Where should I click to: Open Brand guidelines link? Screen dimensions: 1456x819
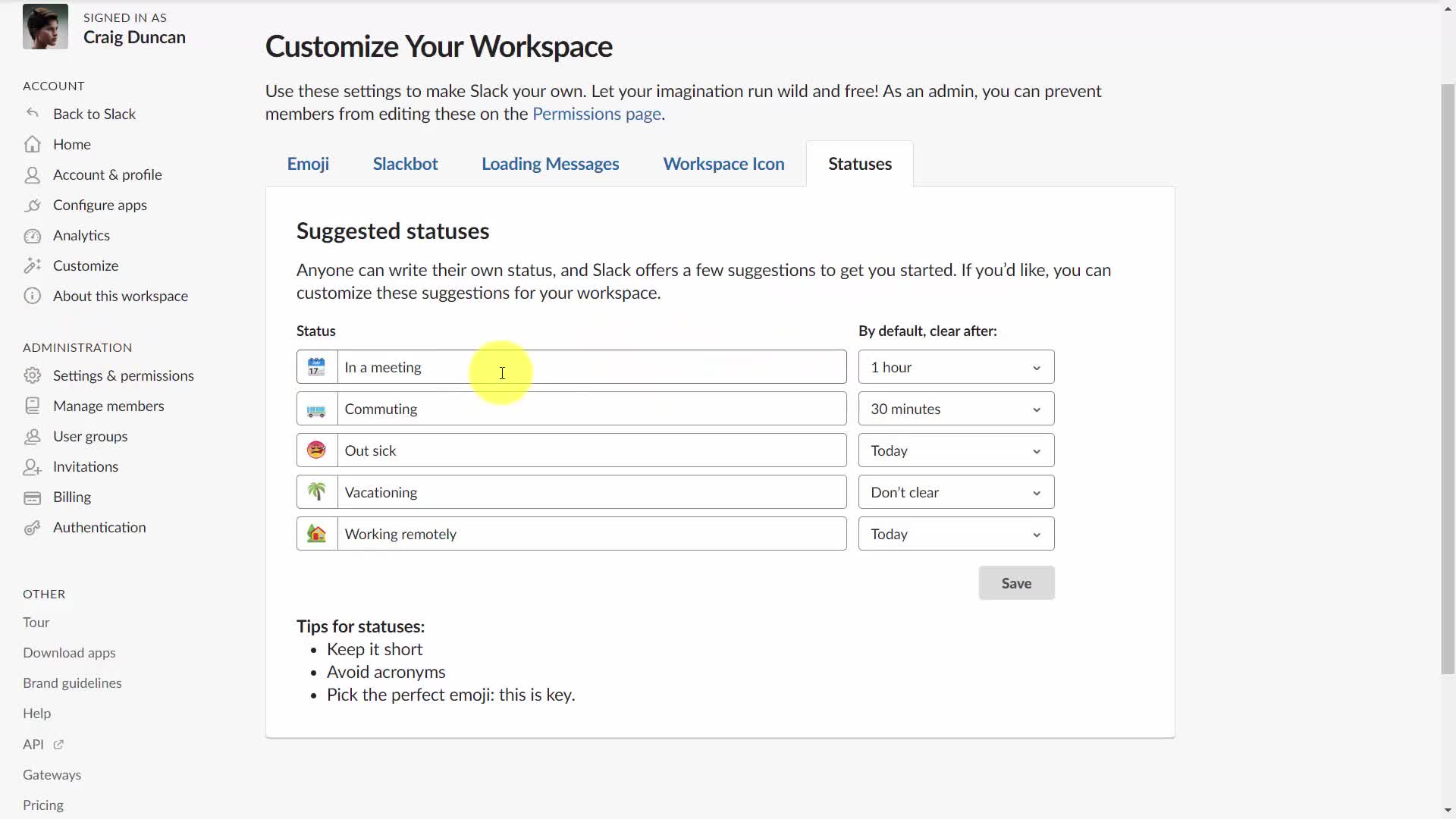[72, 683]
